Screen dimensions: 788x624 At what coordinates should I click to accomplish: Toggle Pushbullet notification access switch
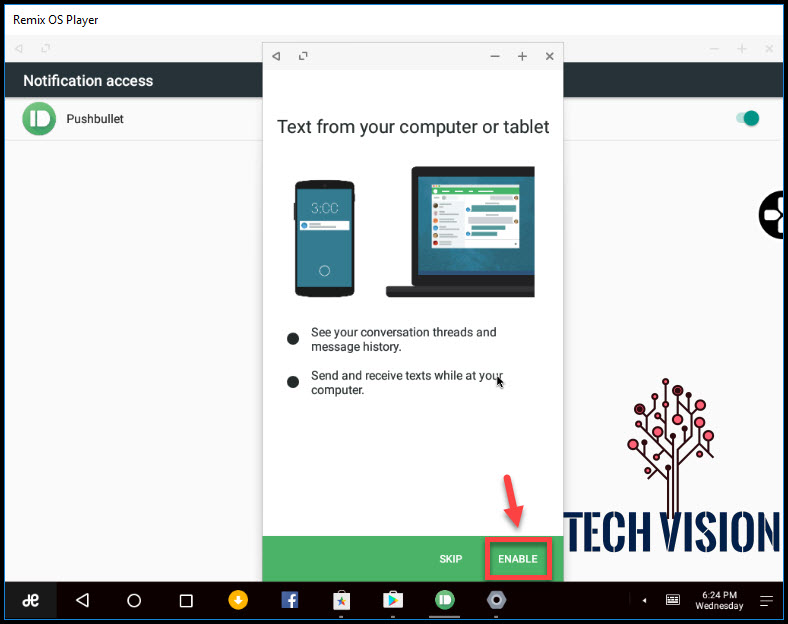click(747, 119)
